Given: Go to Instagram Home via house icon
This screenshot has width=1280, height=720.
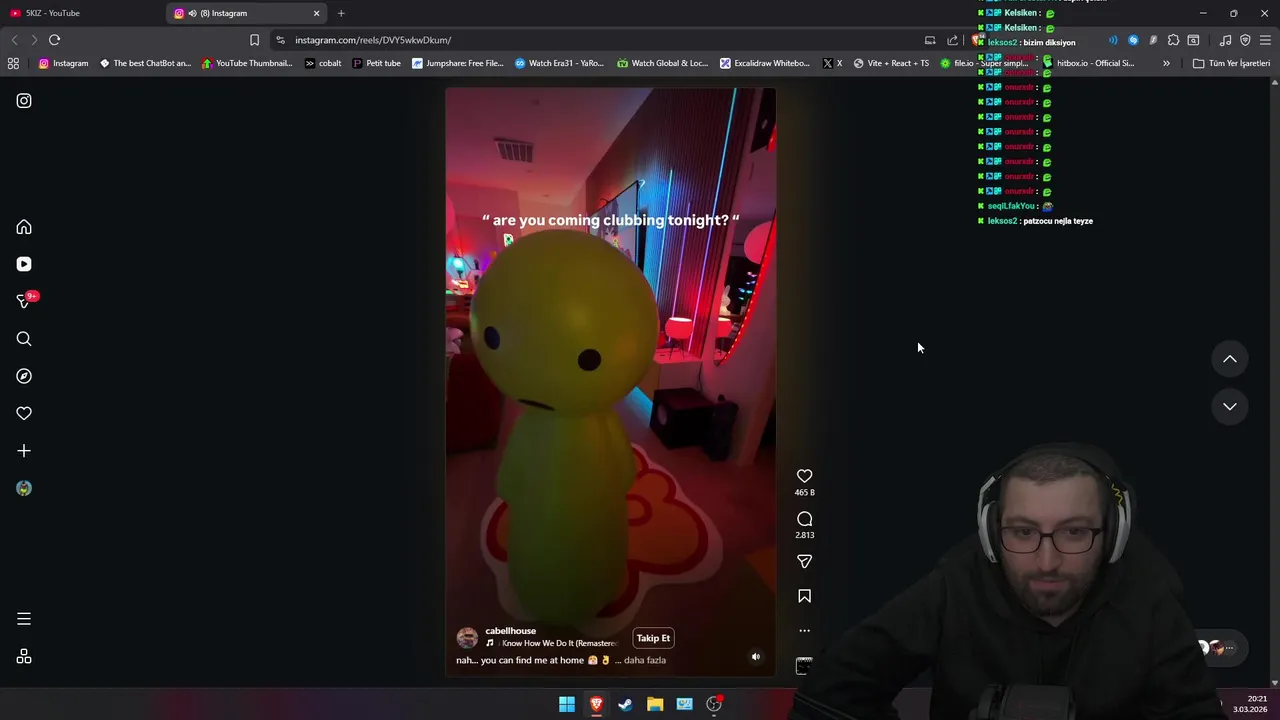Looking at the screenshot, I should (24, 227).
